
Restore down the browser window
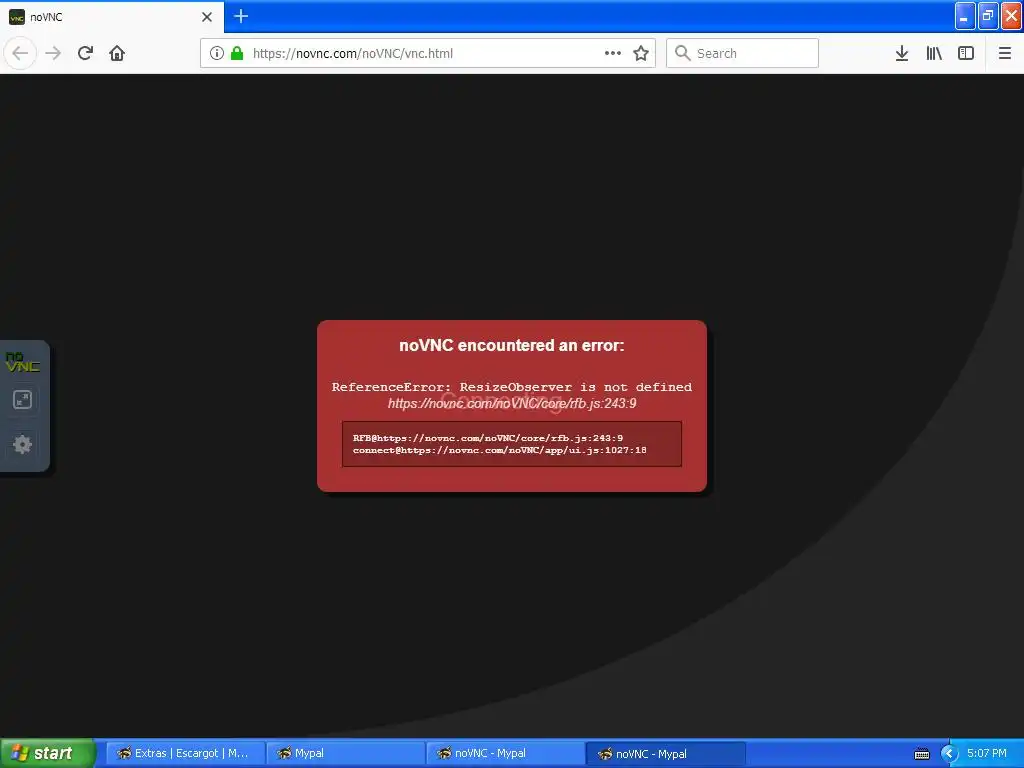click(x=987, y=16)
